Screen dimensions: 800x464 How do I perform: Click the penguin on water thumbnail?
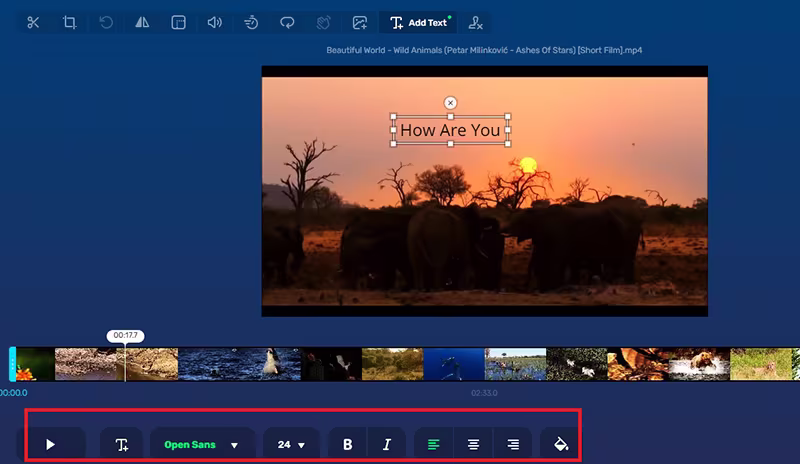click(270, 364)
